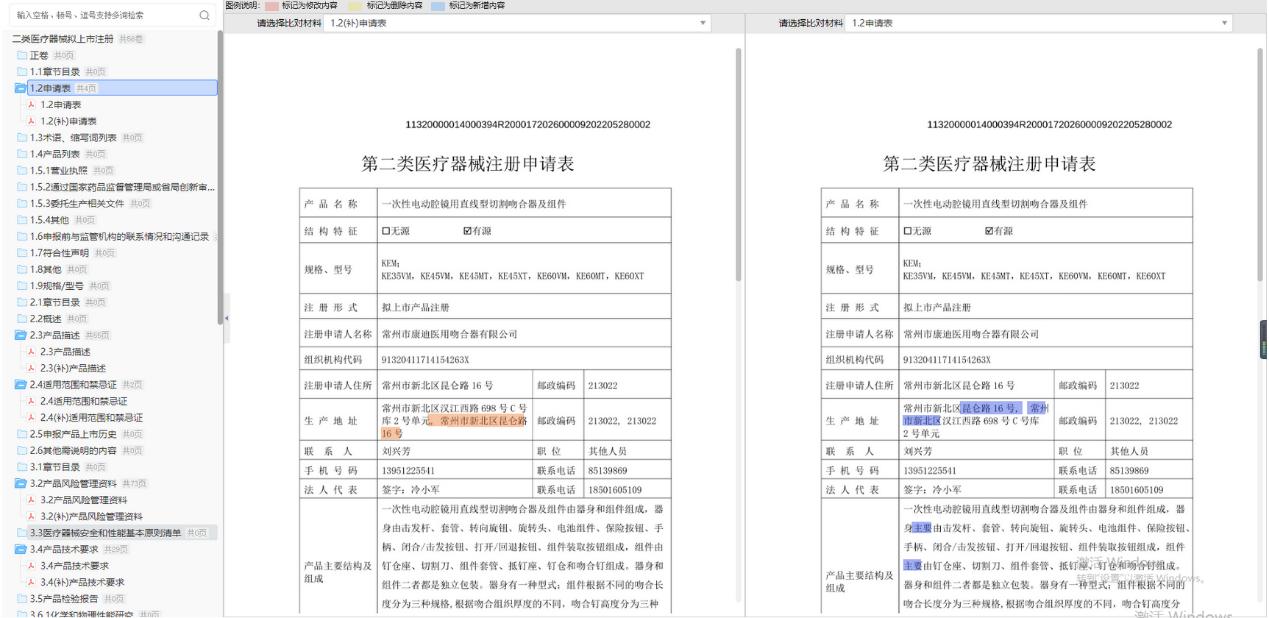Screen dimensions: 1269x618
Task: Click the folder icon beside 2.5申报产品上市历史
Action: tap(22, 434)
